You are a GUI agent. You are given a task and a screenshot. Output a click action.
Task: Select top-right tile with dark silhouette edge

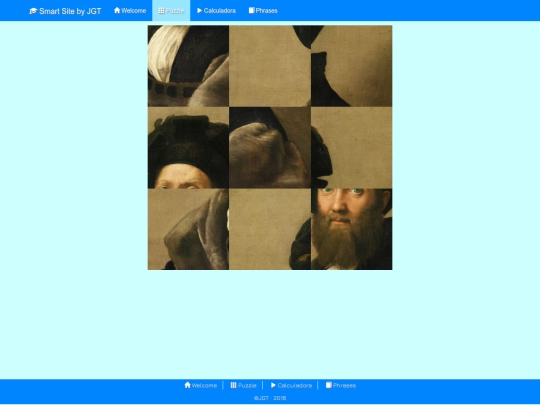pyautogui.click(x=352, y=66)
